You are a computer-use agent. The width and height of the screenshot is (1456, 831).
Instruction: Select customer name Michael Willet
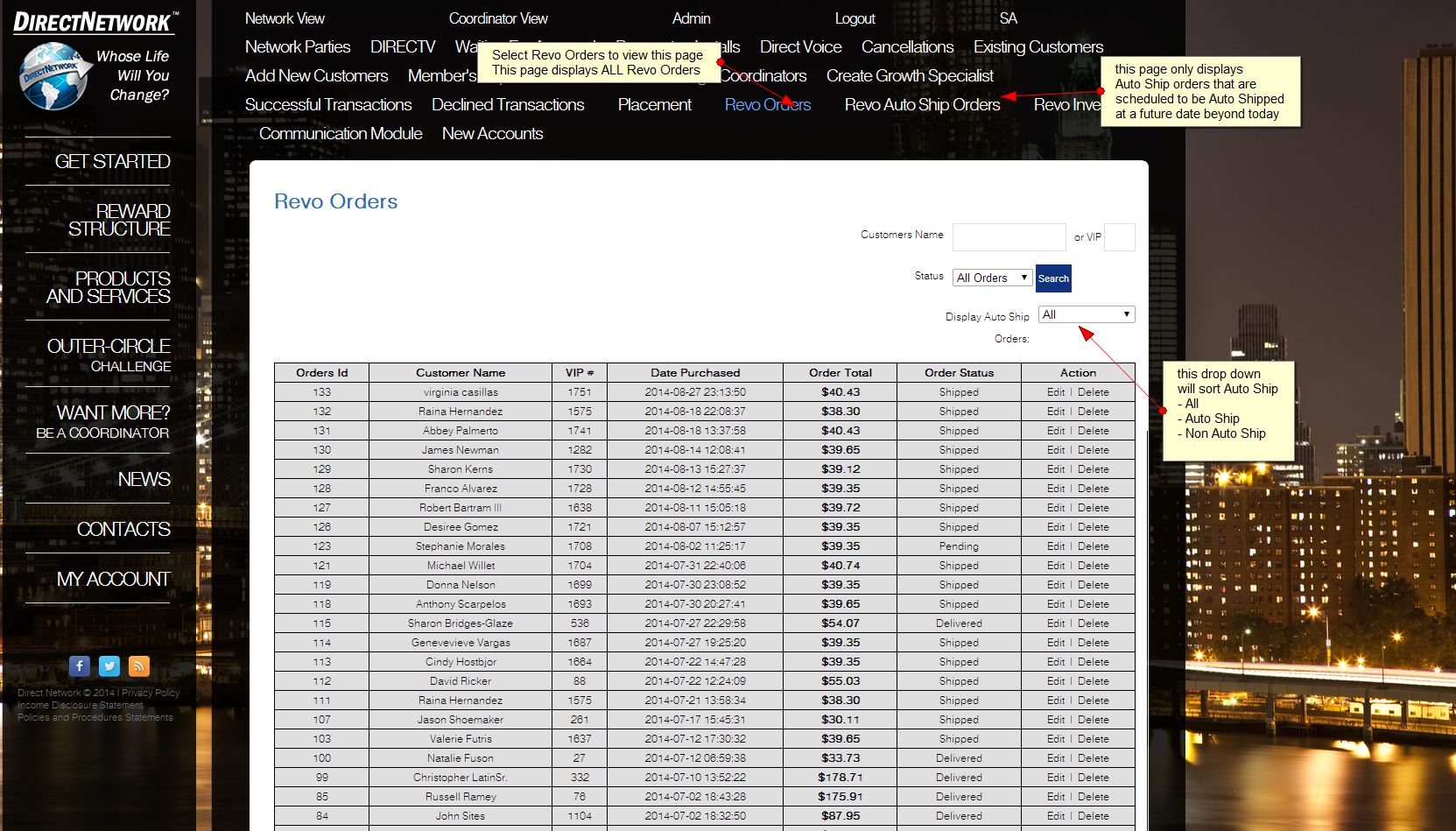[x=461, y=566]
